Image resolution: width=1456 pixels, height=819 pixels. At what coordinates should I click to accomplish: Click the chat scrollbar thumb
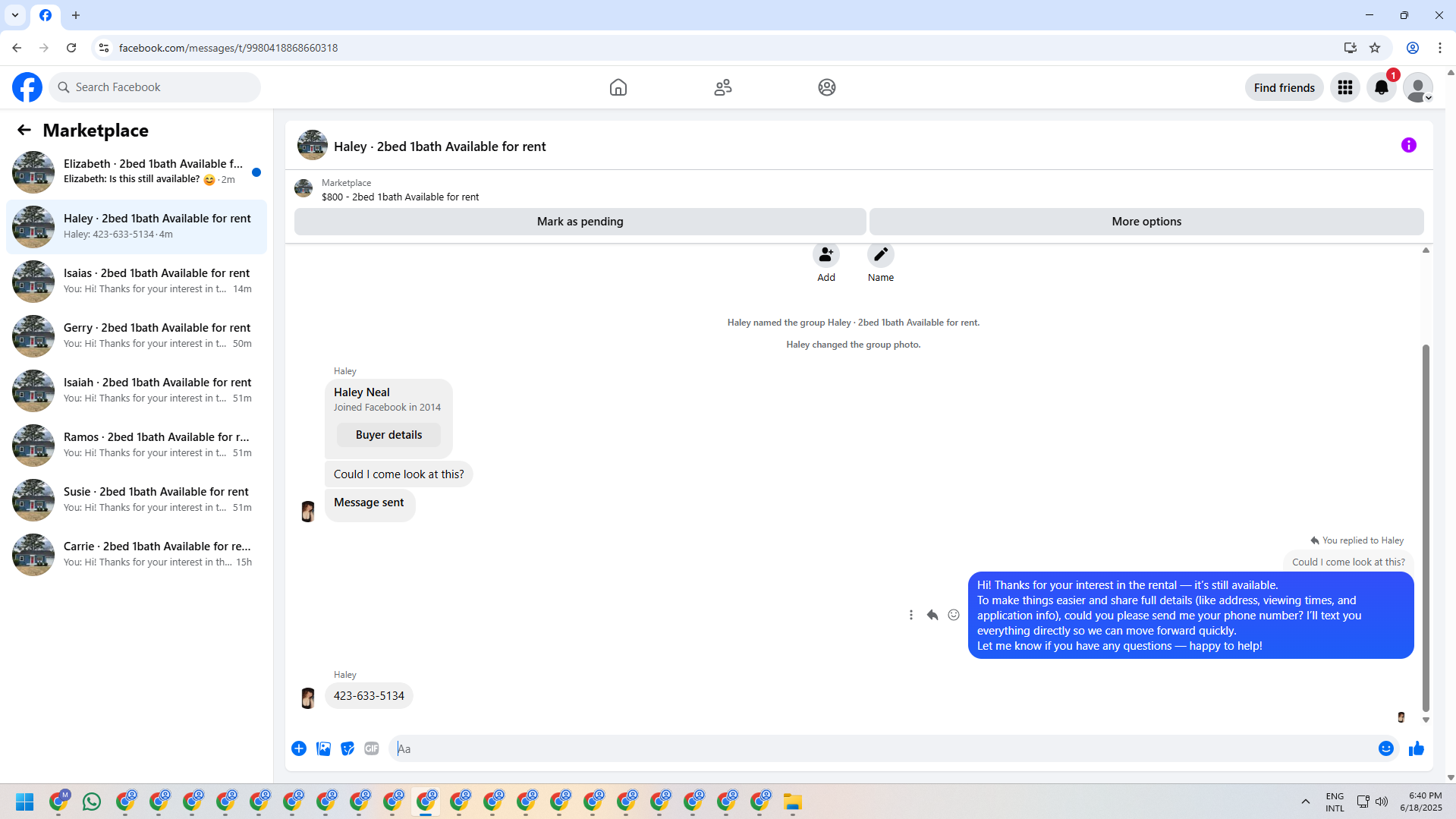[1426, 528]
